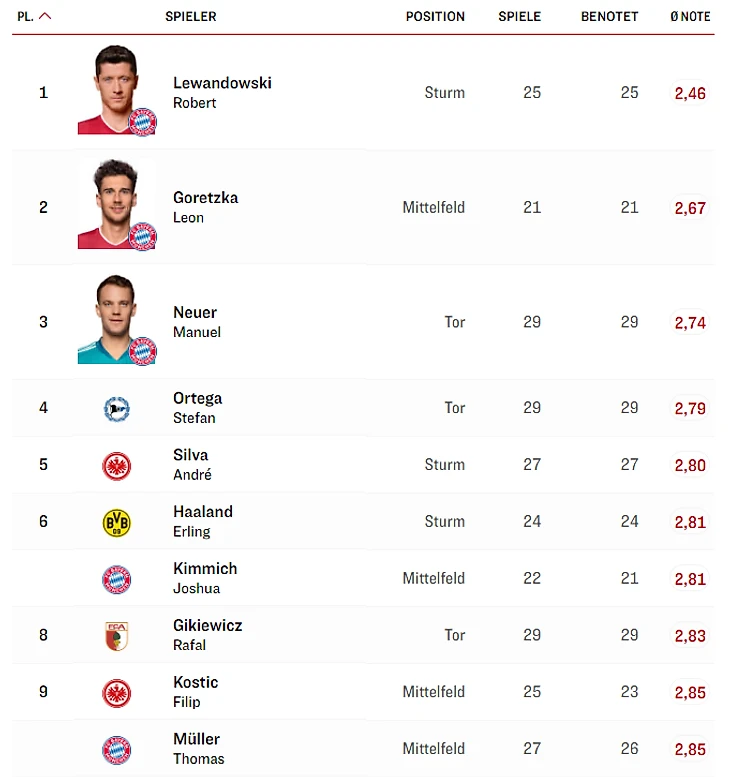Sort table by Ø NOTE column
The width and height of the screenshot is (730, 777).
pos(690,16)
